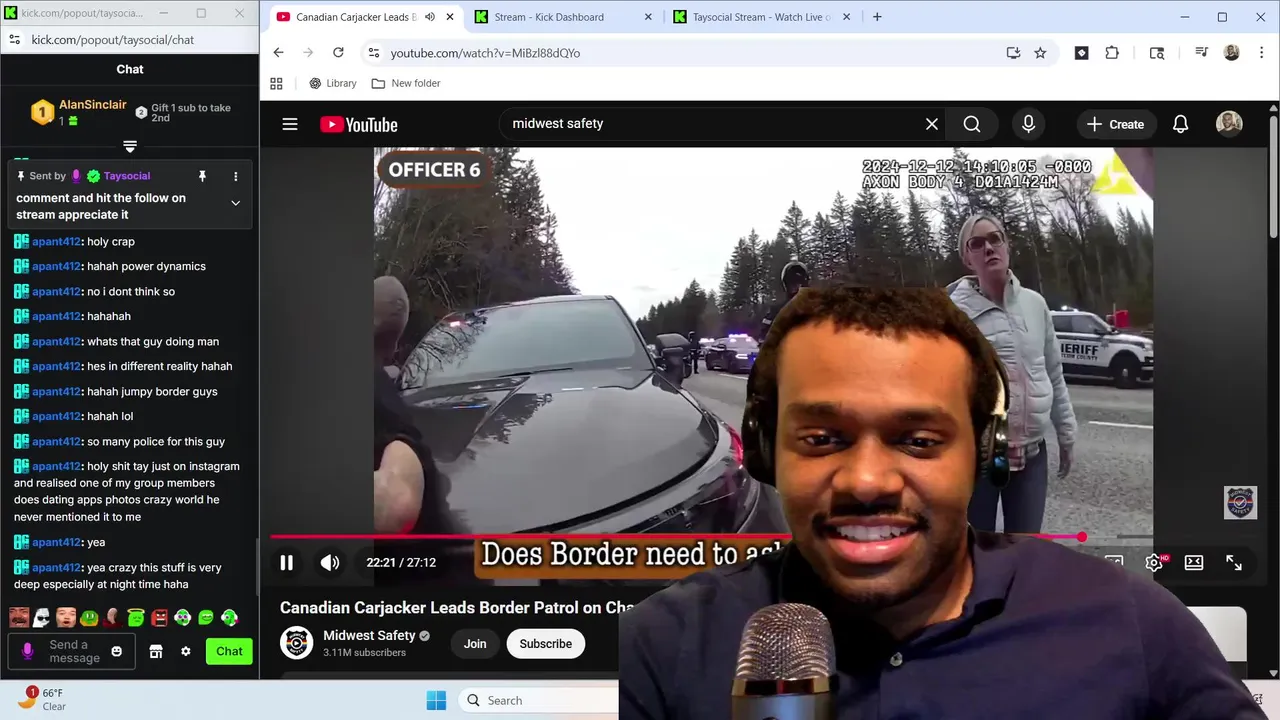Screen dimensions: 1280x720
Task: Open the Windows Start menu
Action: (436, 700)
